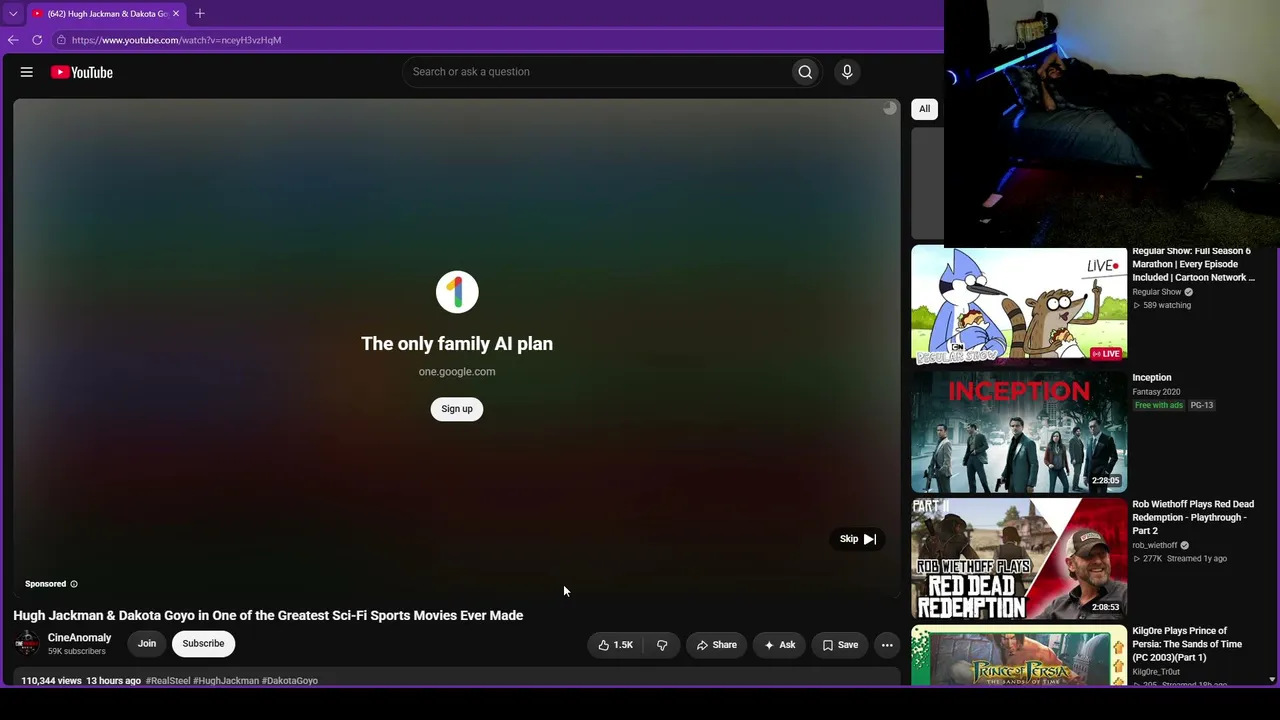
Task: Dislike this video
Action: (662, 645)
